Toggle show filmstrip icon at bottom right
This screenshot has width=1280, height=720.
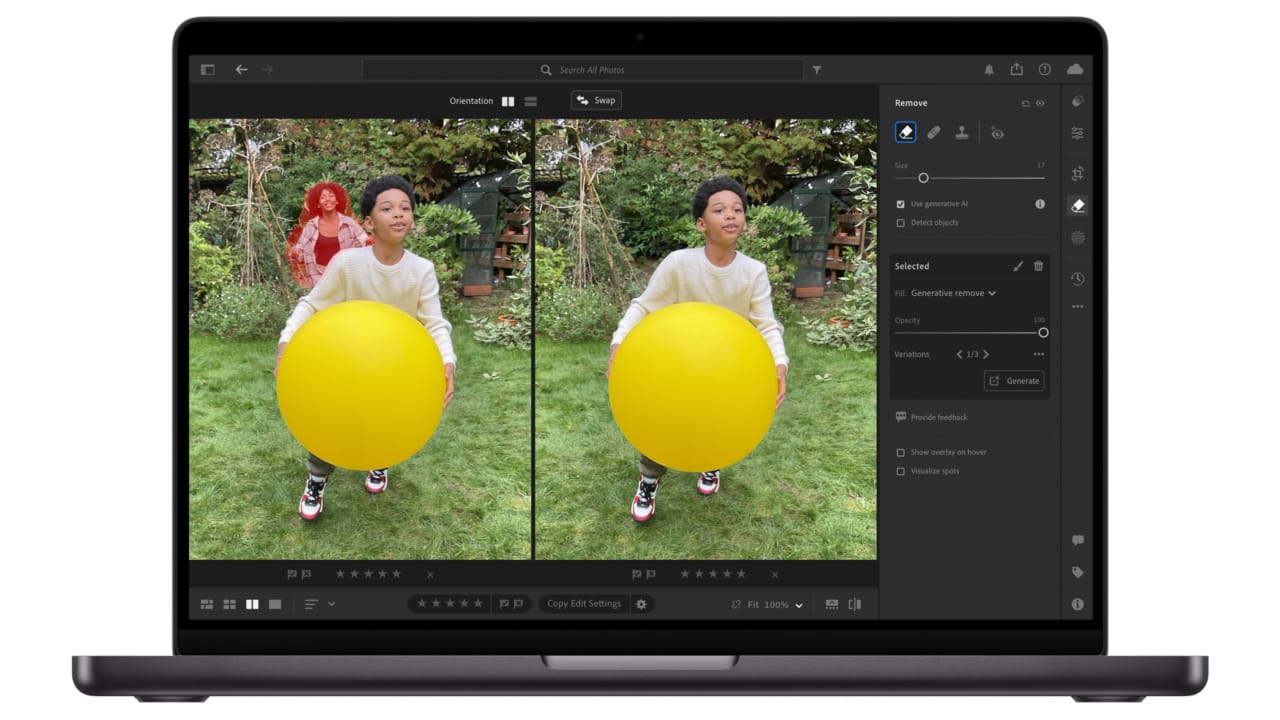click(832, 604)
